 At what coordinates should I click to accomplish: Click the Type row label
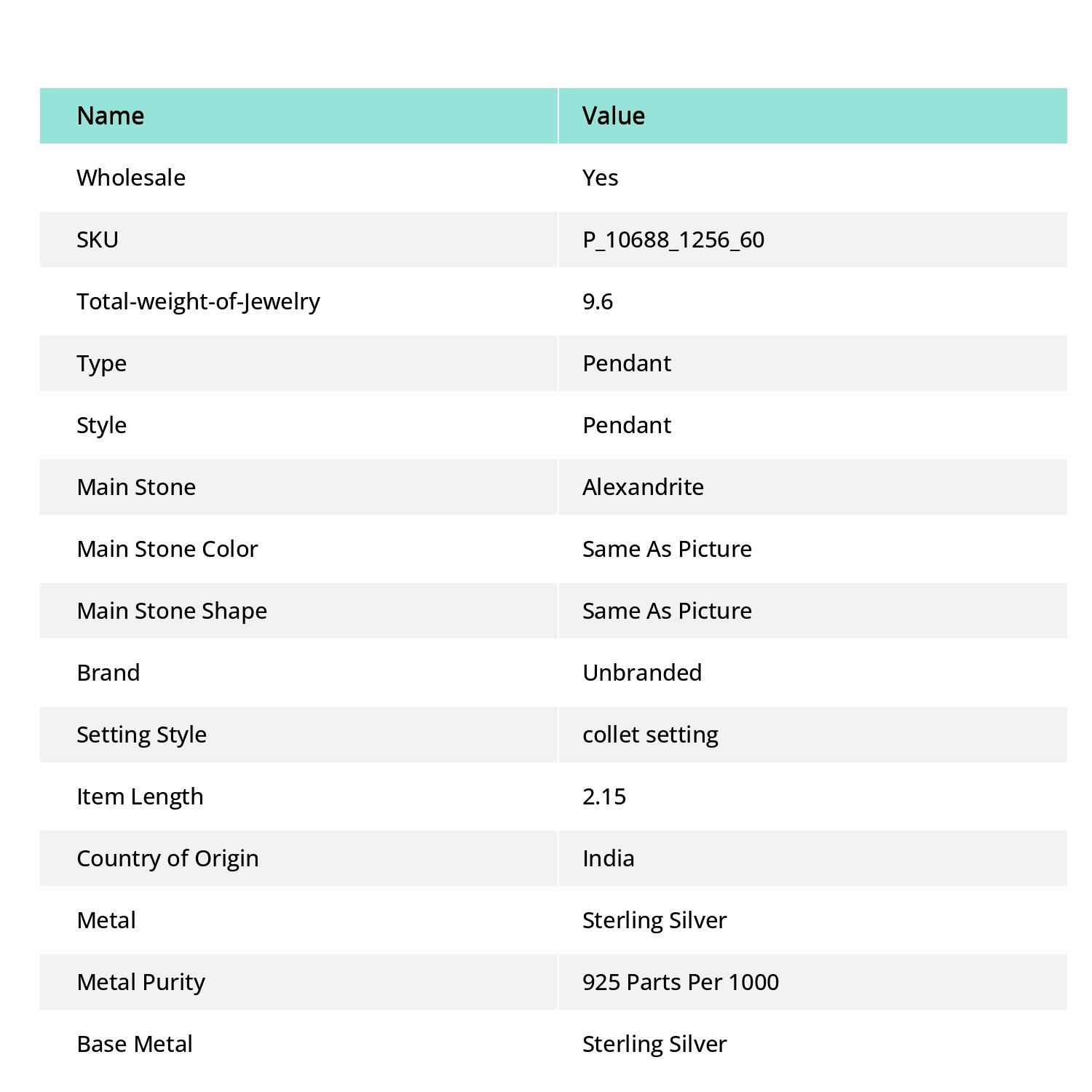pos(102,363)
